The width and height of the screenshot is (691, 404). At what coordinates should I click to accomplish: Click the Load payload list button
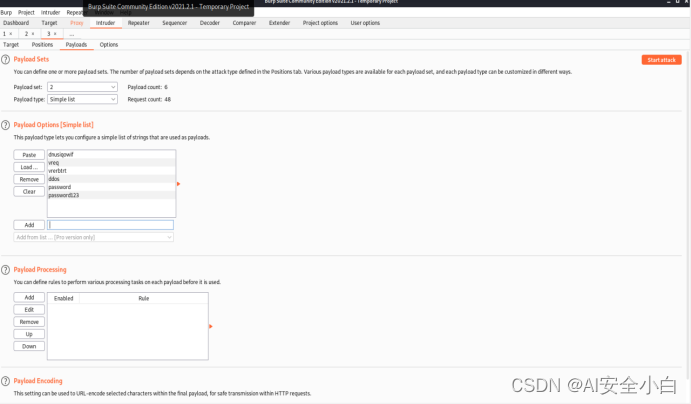pyautogui.click(x=29, y=167)
